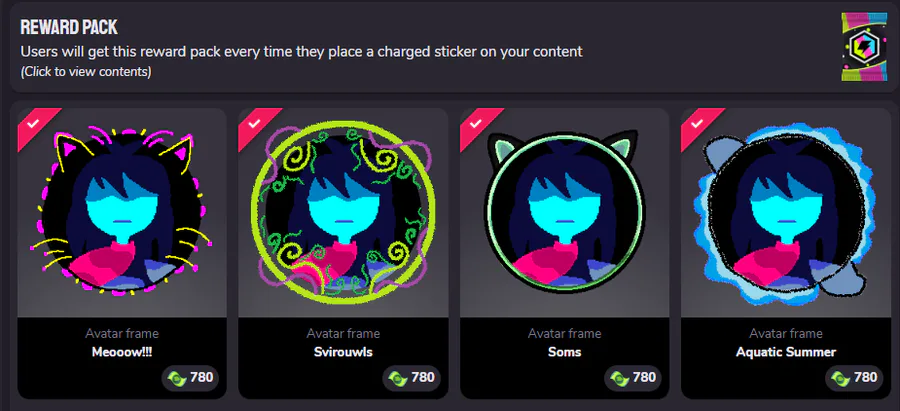This screenshot has height=411, width=900.
Task: Click the Reward Pack heading
Action: pyautogui.click(x=69, y=27)
